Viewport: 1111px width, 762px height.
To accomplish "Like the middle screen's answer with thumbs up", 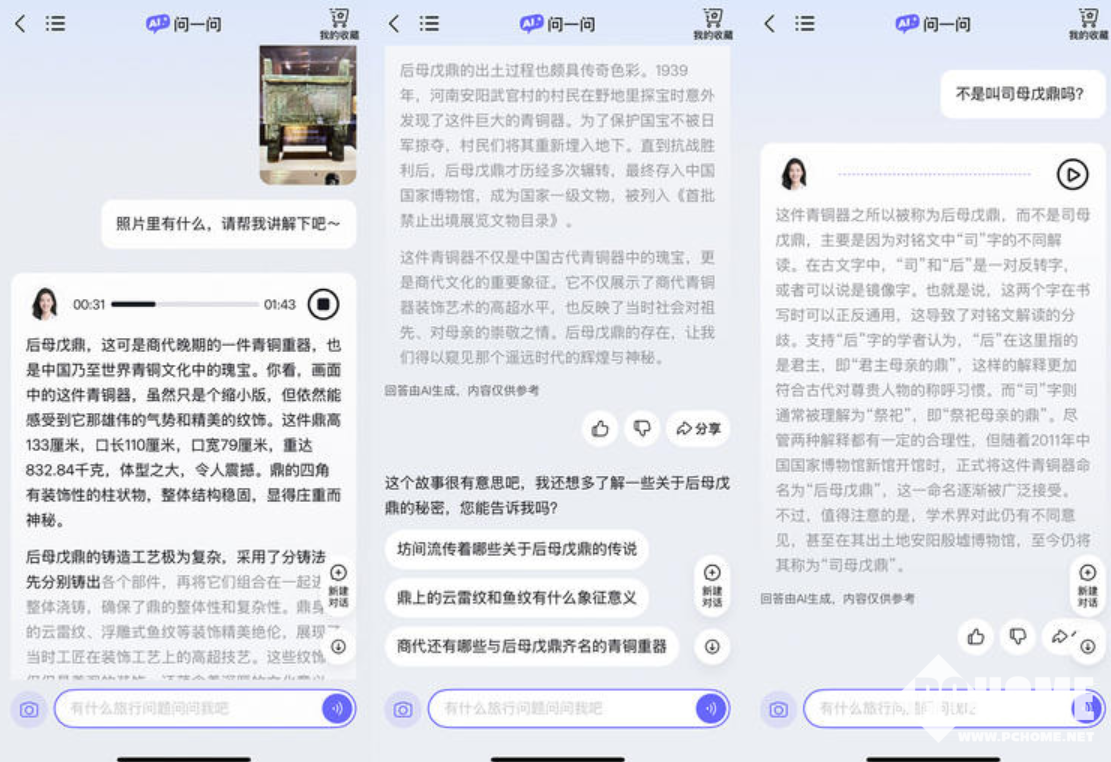I will coord(601,429).
